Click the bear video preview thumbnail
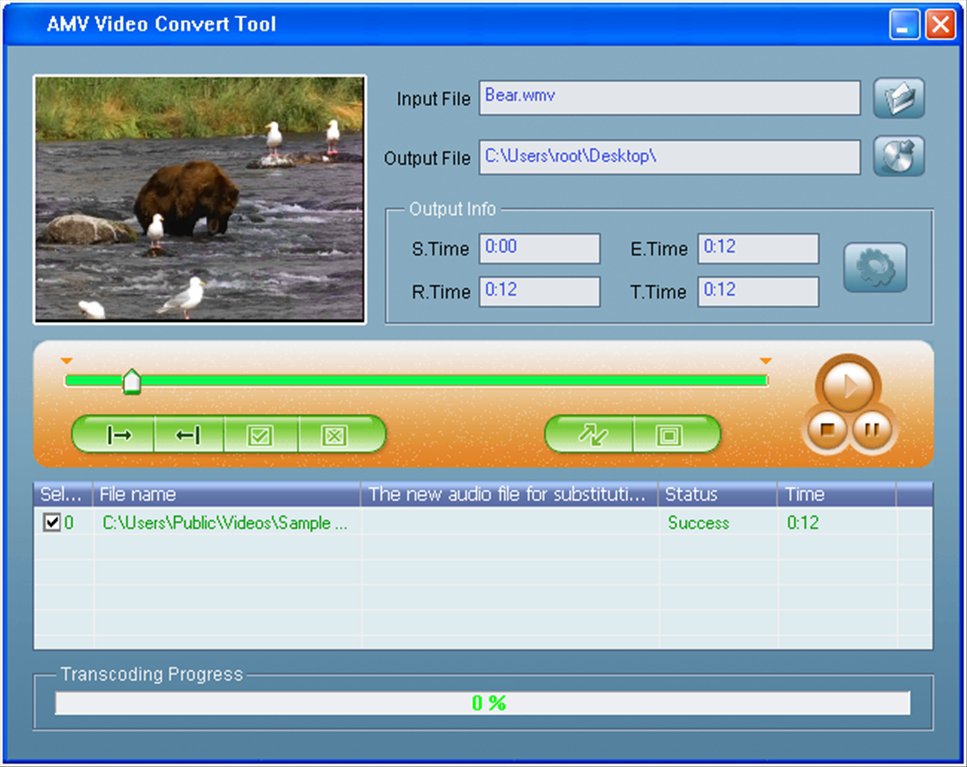The width and height of the screenshot is (967, 767). point(200,199)
